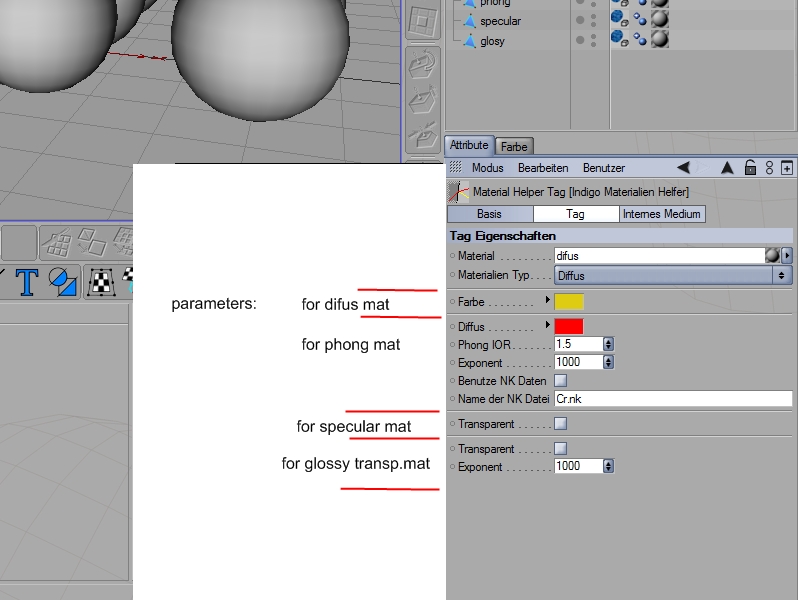Select the Internes Medium tab button

(x=662, y=214)
